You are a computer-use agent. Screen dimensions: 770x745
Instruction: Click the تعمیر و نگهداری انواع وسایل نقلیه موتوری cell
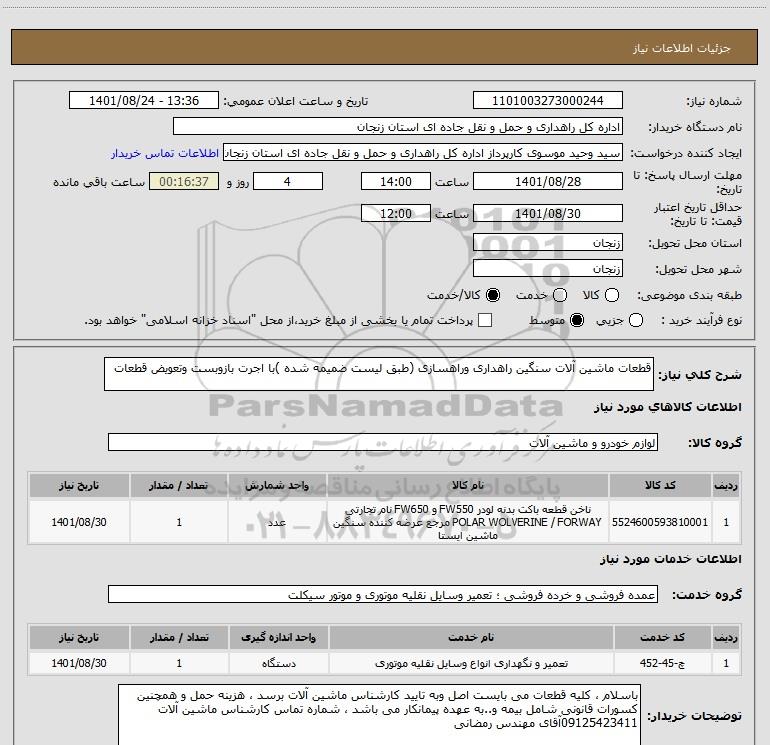(471, 663)
